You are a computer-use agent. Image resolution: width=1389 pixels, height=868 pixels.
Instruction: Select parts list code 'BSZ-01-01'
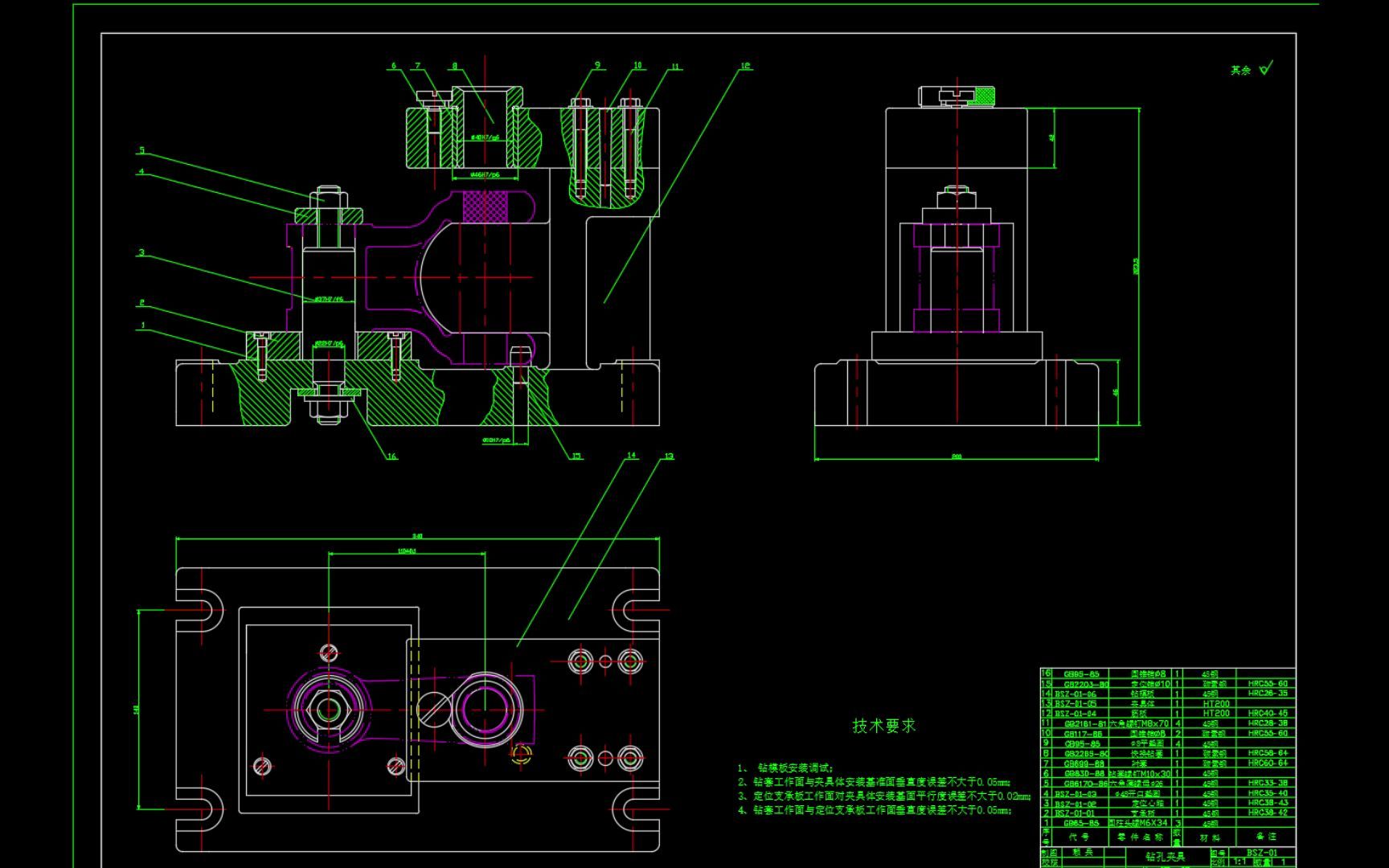point(1074,813)
